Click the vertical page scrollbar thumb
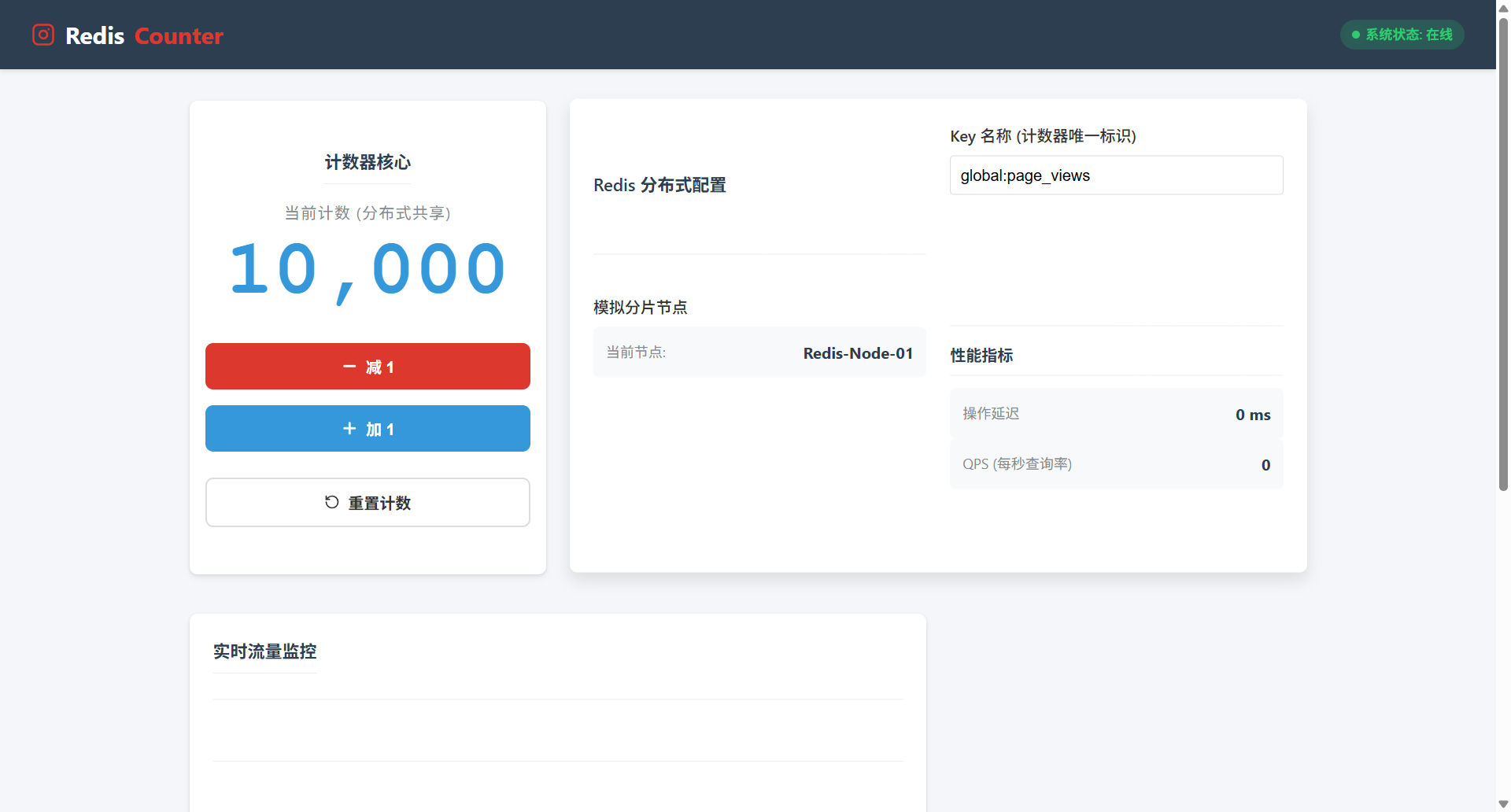This screenshot has height=812, width=1511. pyautogui.click(x=1503, y=252)
